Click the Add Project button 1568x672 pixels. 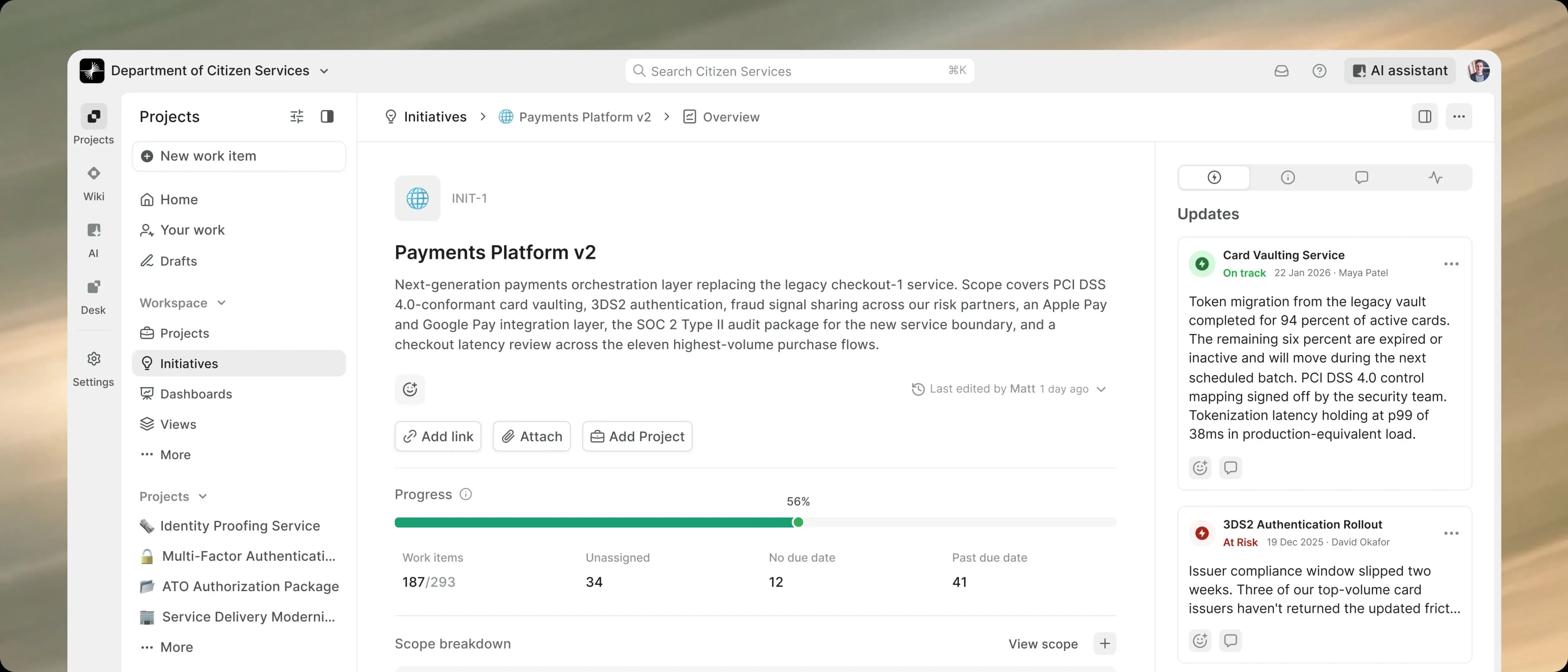(x=637, y=436)
